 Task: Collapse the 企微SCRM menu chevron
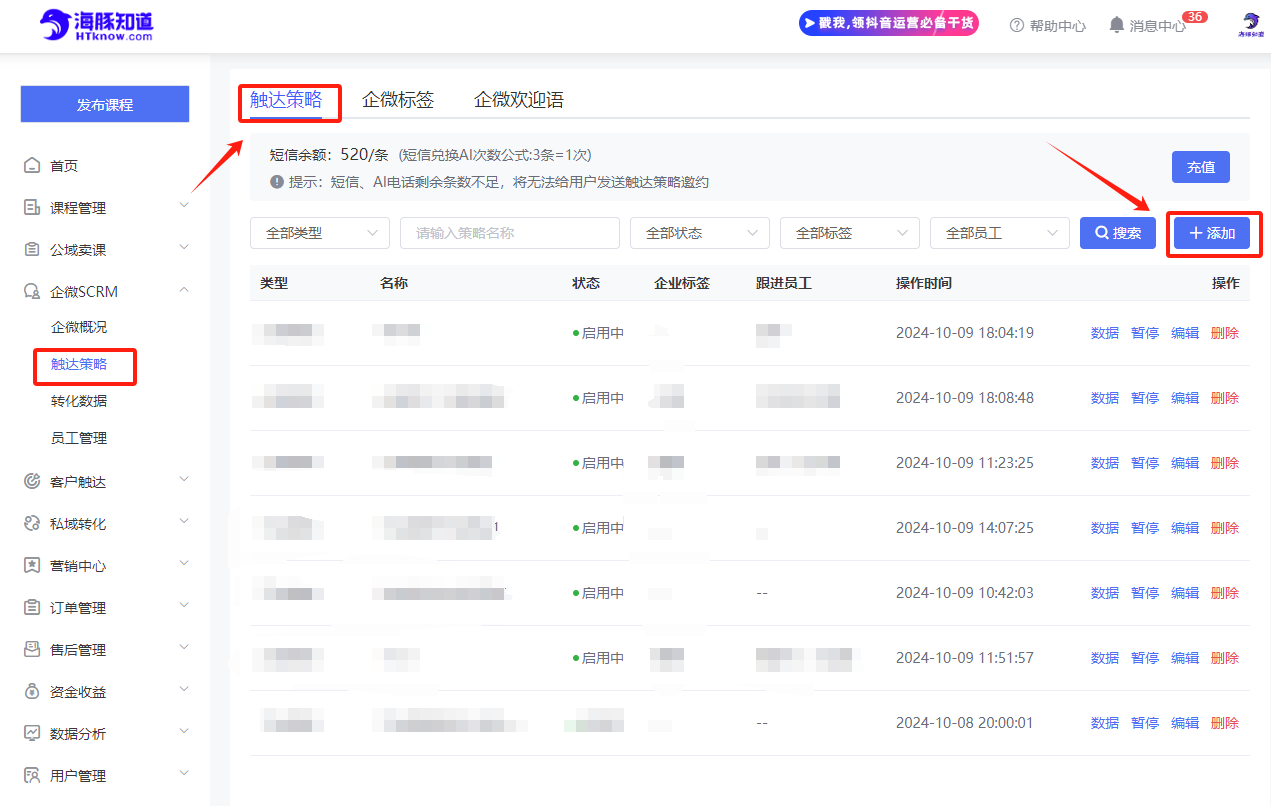click(184, 290)
